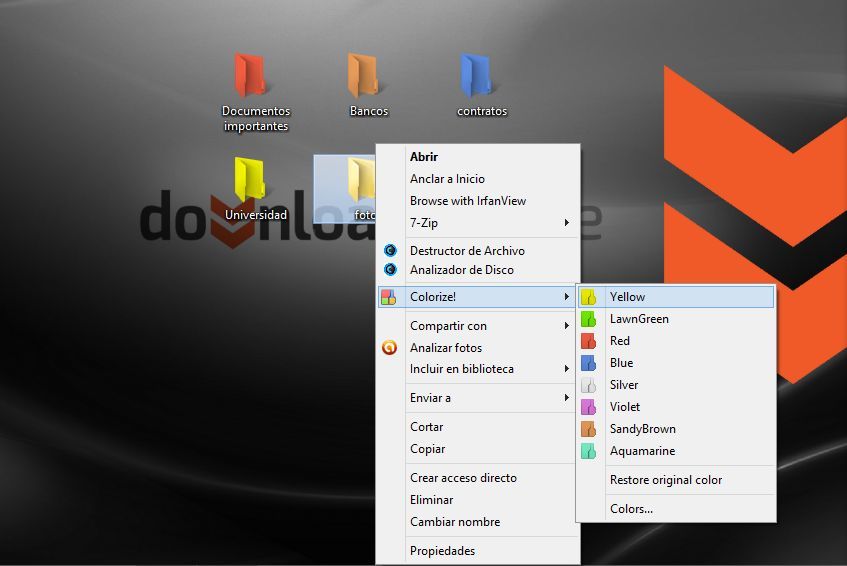Click the Documentos importantes folder label
Screen dimensions: 847x566
point(256,118)
